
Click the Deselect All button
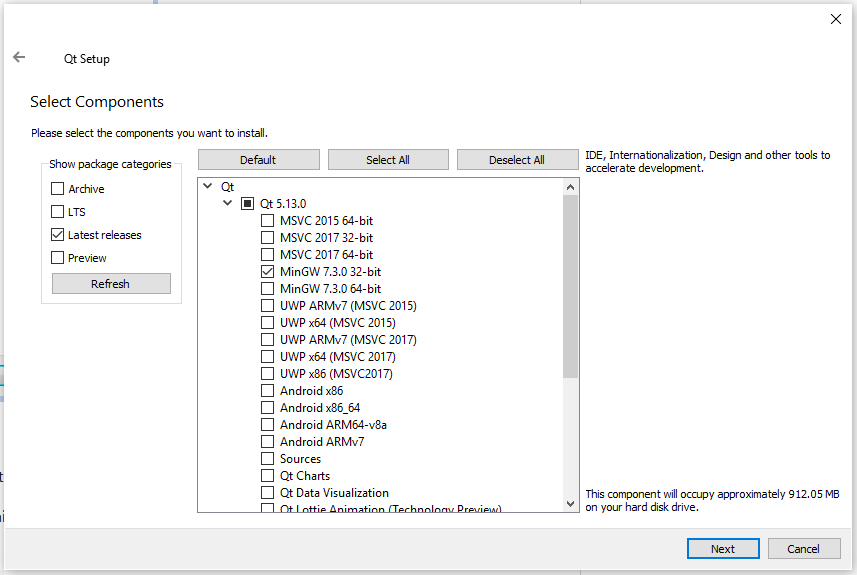517,160
